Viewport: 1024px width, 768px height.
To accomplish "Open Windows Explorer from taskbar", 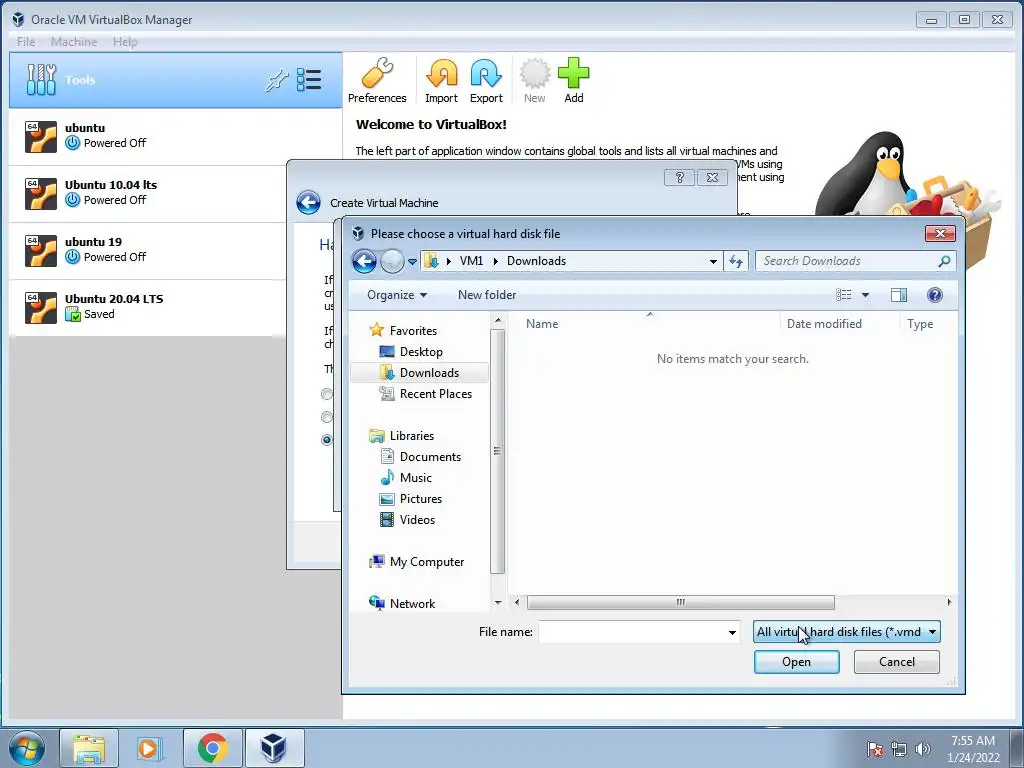I will pos(89,748).
